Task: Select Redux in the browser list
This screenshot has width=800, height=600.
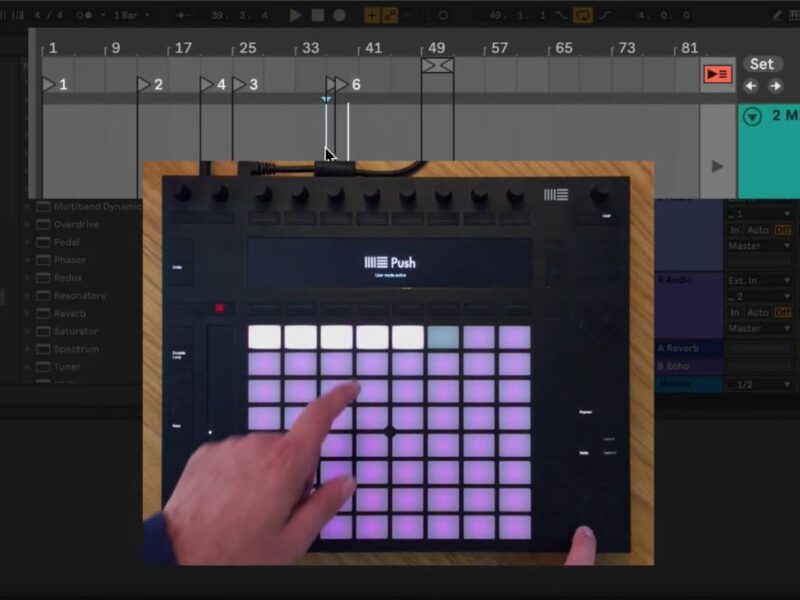Action: (68, 278)
